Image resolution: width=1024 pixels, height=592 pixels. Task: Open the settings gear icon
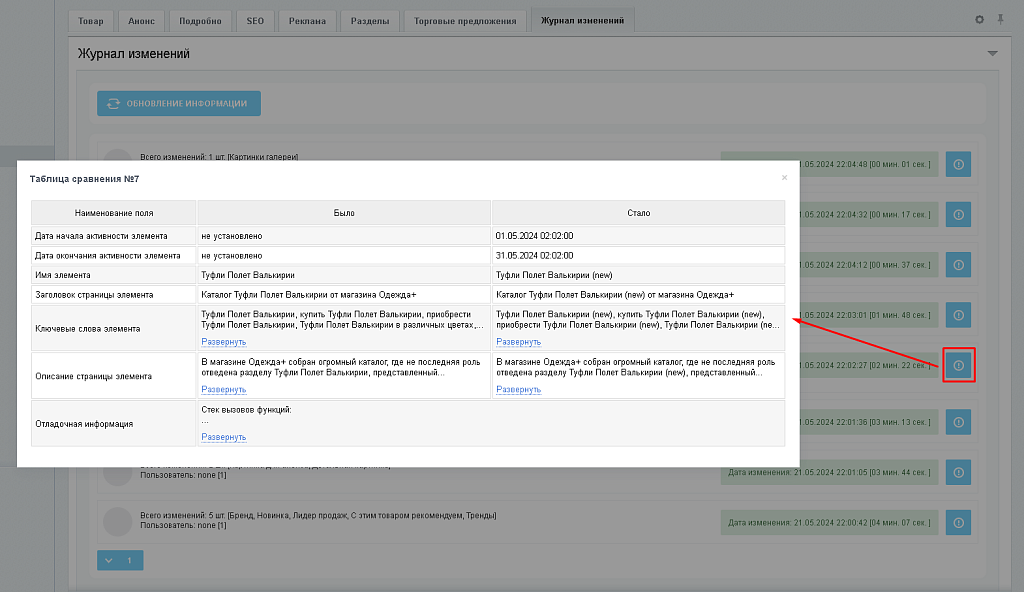[x=979, y=20]
